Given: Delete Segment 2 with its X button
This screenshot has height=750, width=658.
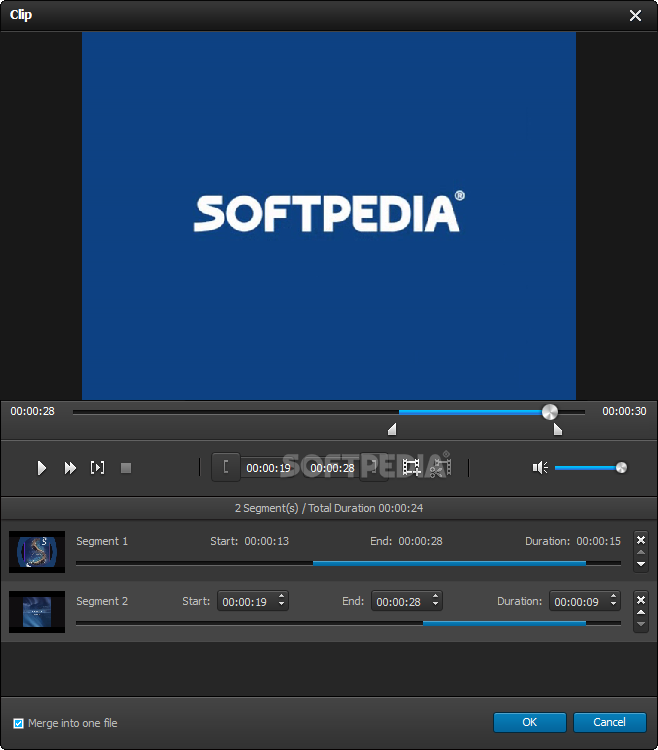Looking at the screenshot, I should coord(641,600).
